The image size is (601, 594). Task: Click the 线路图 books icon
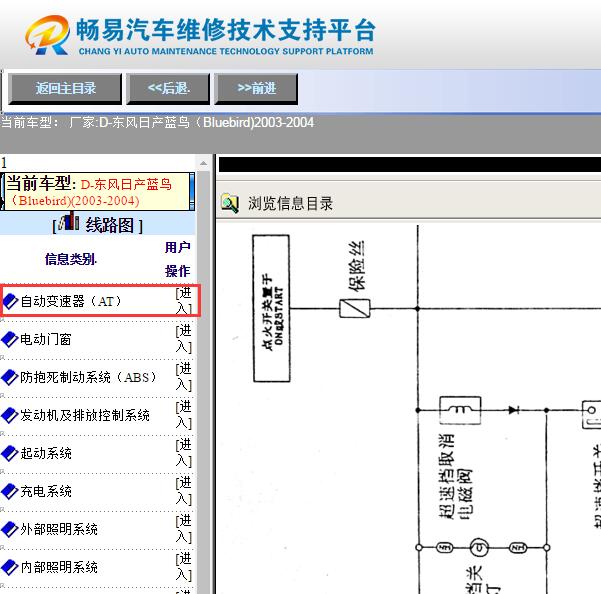[x=69, y=222]
